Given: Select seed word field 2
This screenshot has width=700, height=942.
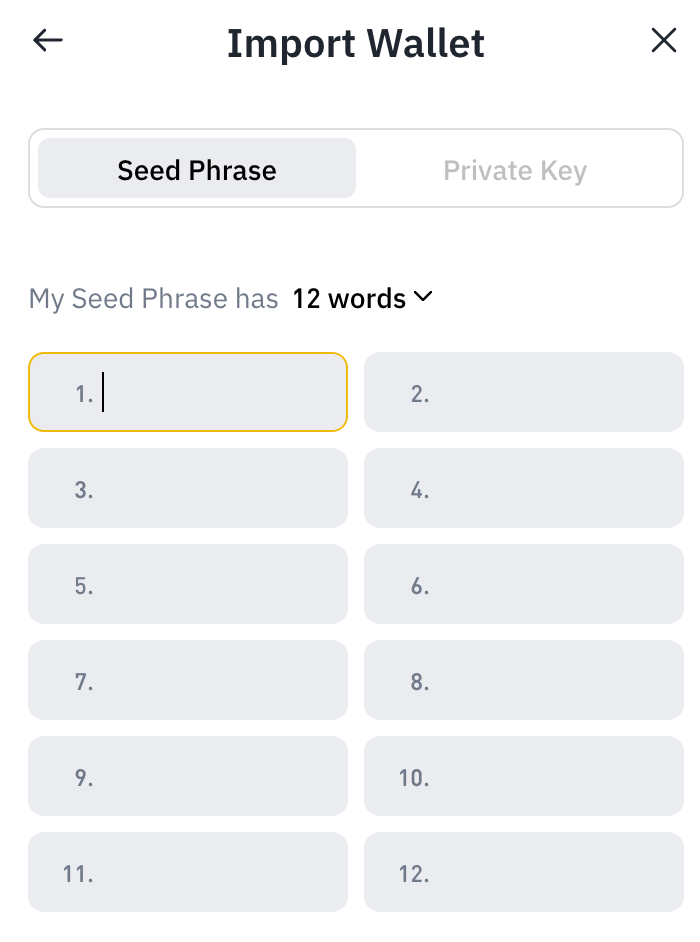Looking at the screenshot, I should (524, 392).
